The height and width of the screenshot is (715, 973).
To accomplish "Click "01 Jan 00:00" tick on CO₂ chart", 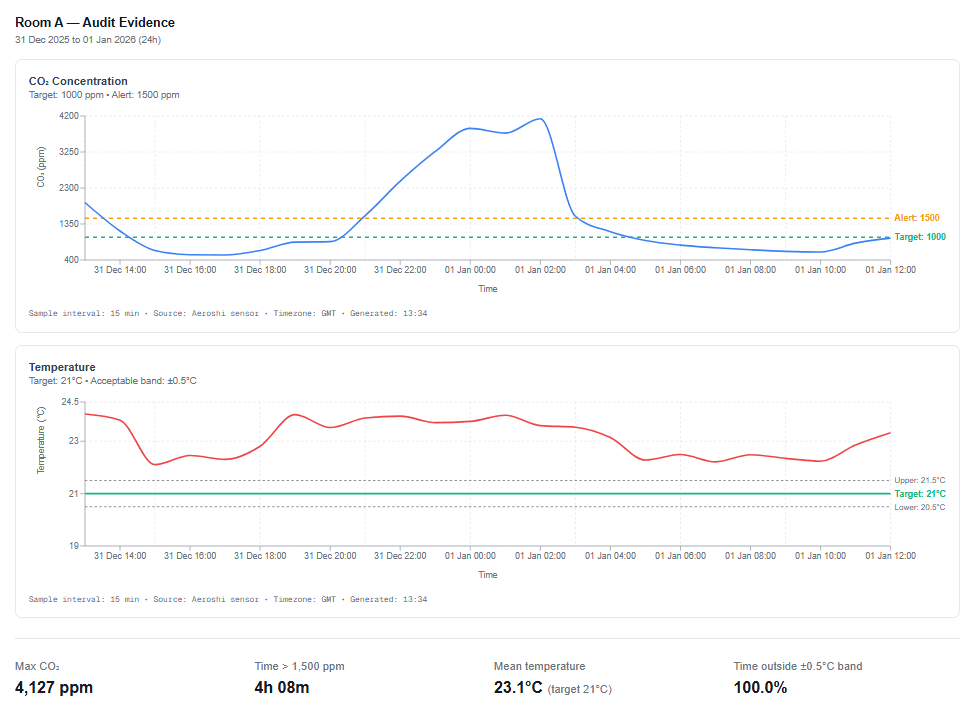I will (470, 270).
